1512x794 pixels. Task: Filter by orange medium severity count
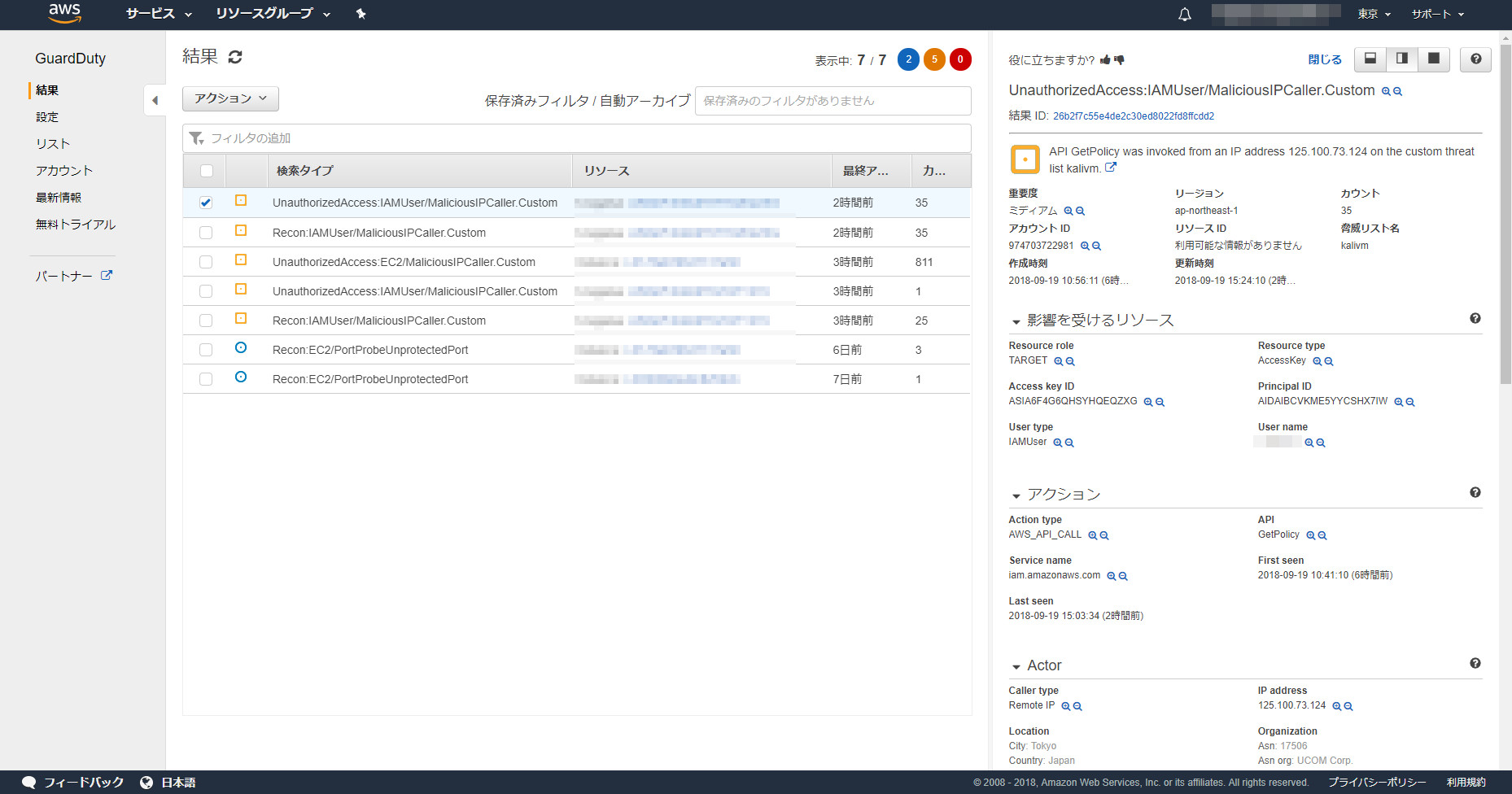(934, 59)
